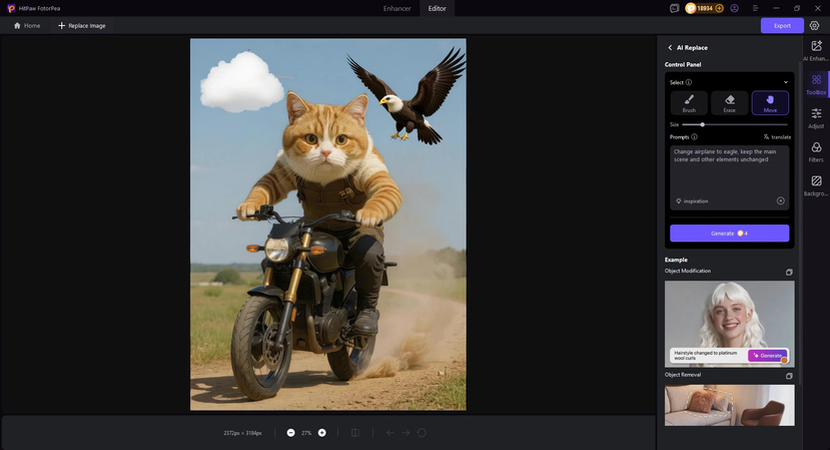Go to Home
Image resolution: width=830 pixels, height=450 pixels.
pos(27,25)
